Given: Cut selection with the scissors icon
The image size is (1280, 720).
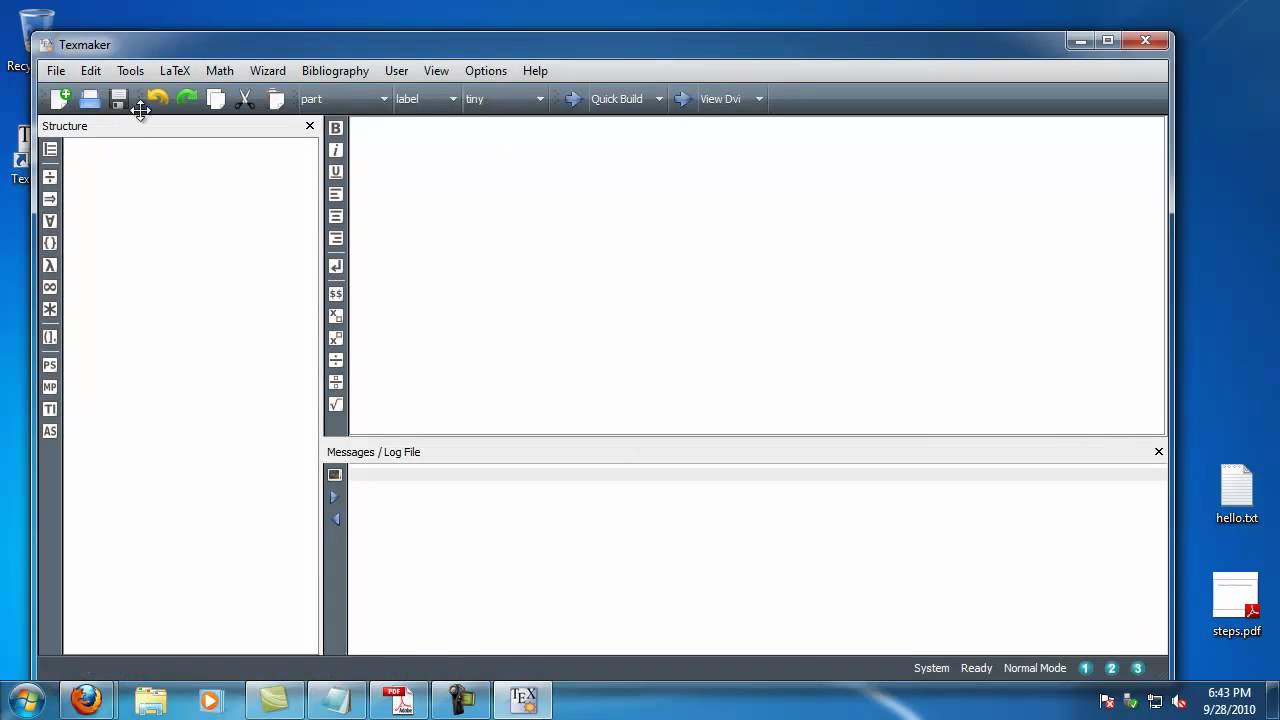Looking at the screenshot, I should [x=245, y=98].
